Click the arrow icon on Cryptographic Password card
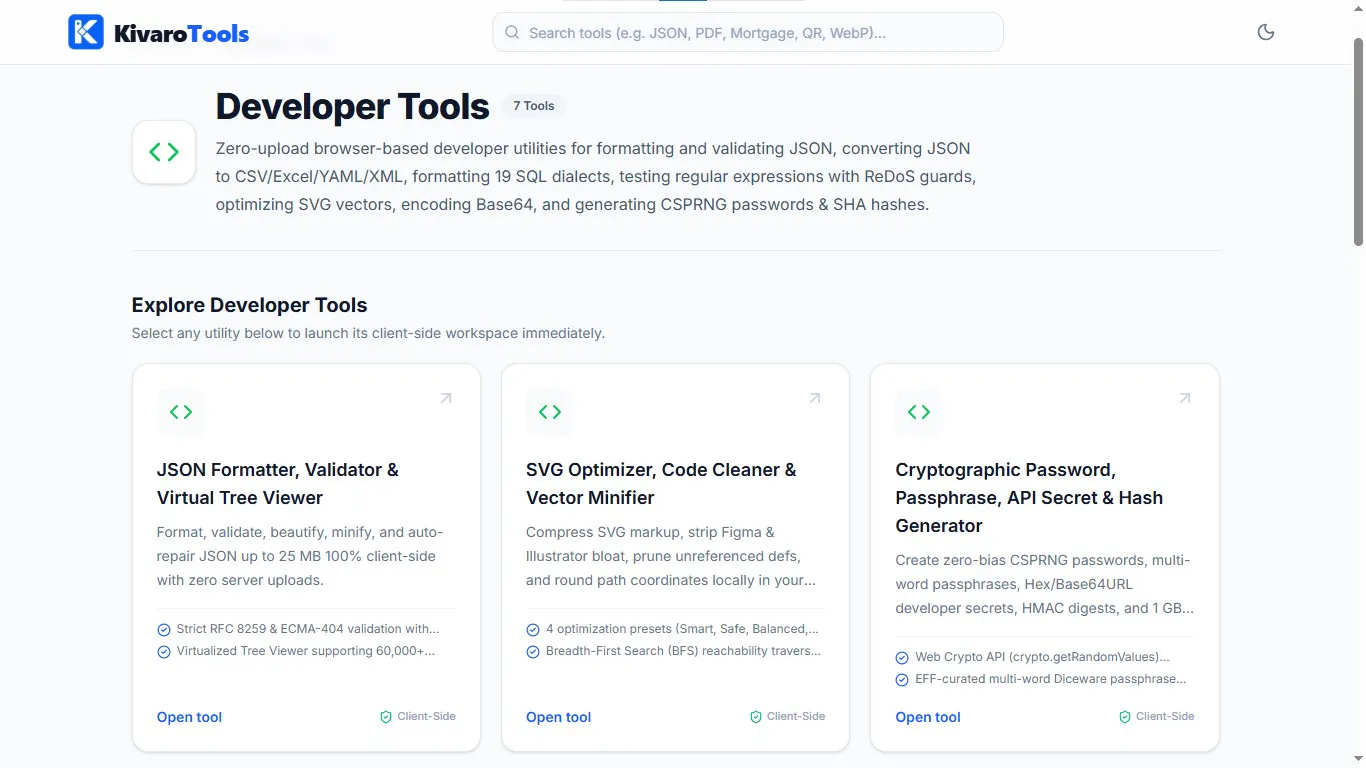Screen dimensions: 1366x768 (x=1185, y=398)
